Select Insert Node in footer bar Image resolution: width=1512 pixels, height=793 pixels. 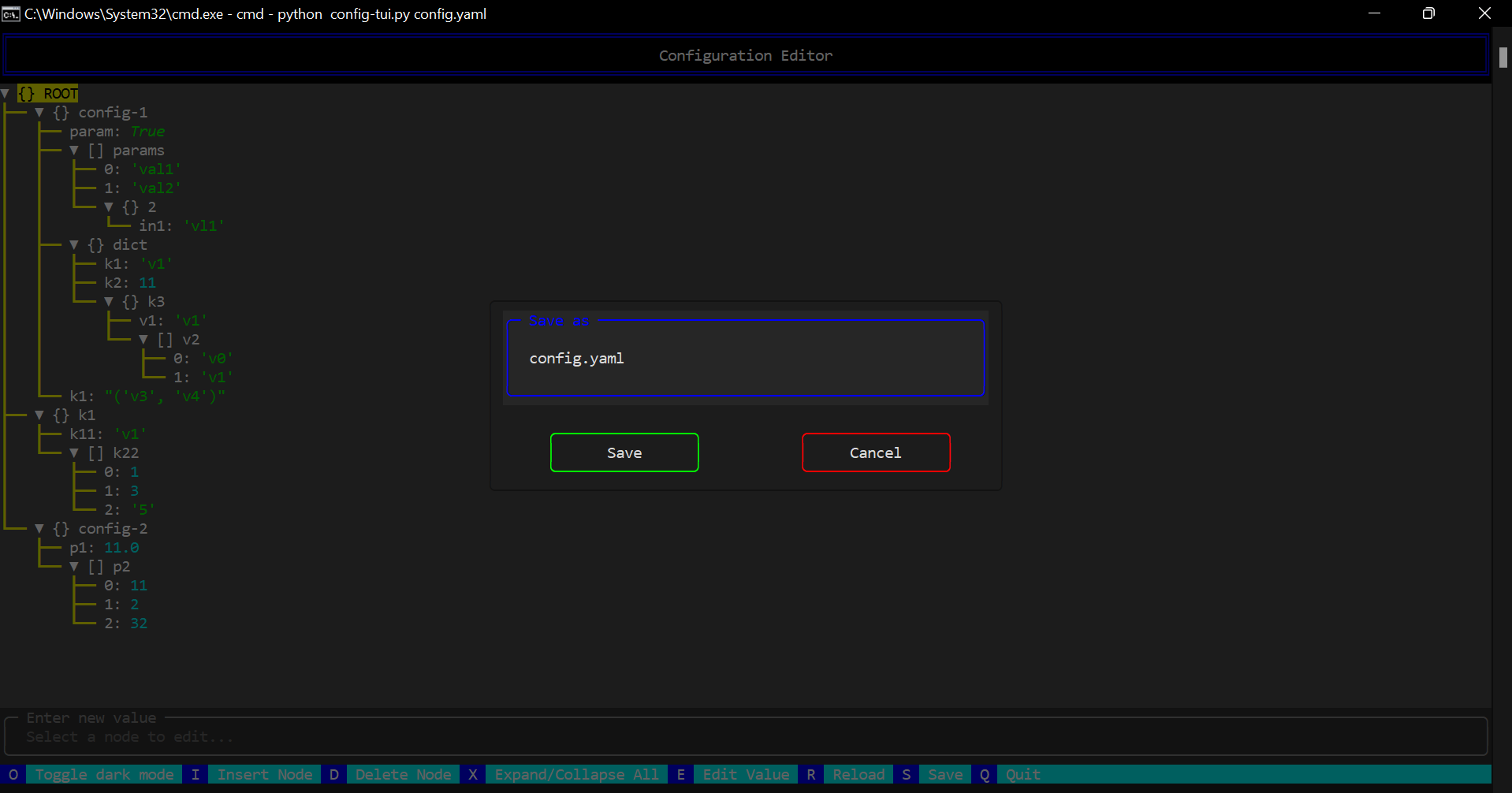(265, 775)
